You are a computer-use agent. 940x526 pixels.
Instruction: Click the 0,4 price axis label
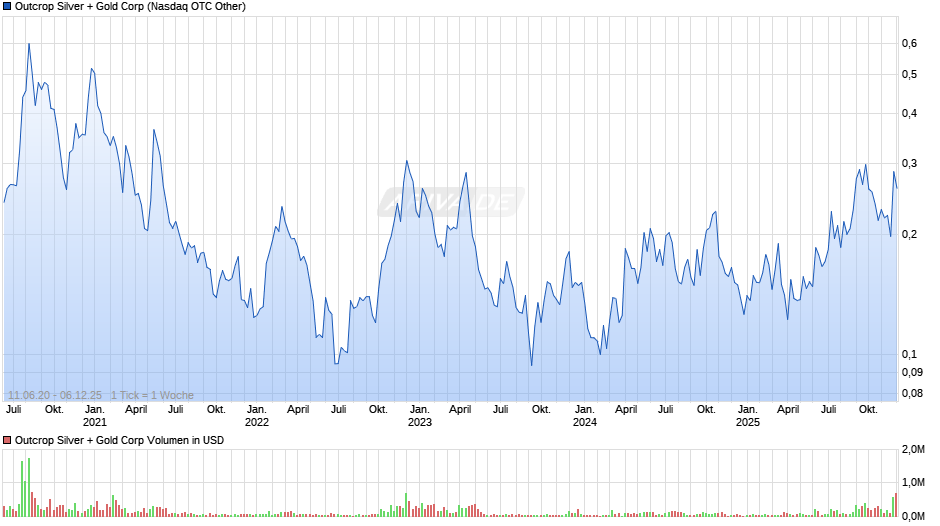[x=909, y=113]
